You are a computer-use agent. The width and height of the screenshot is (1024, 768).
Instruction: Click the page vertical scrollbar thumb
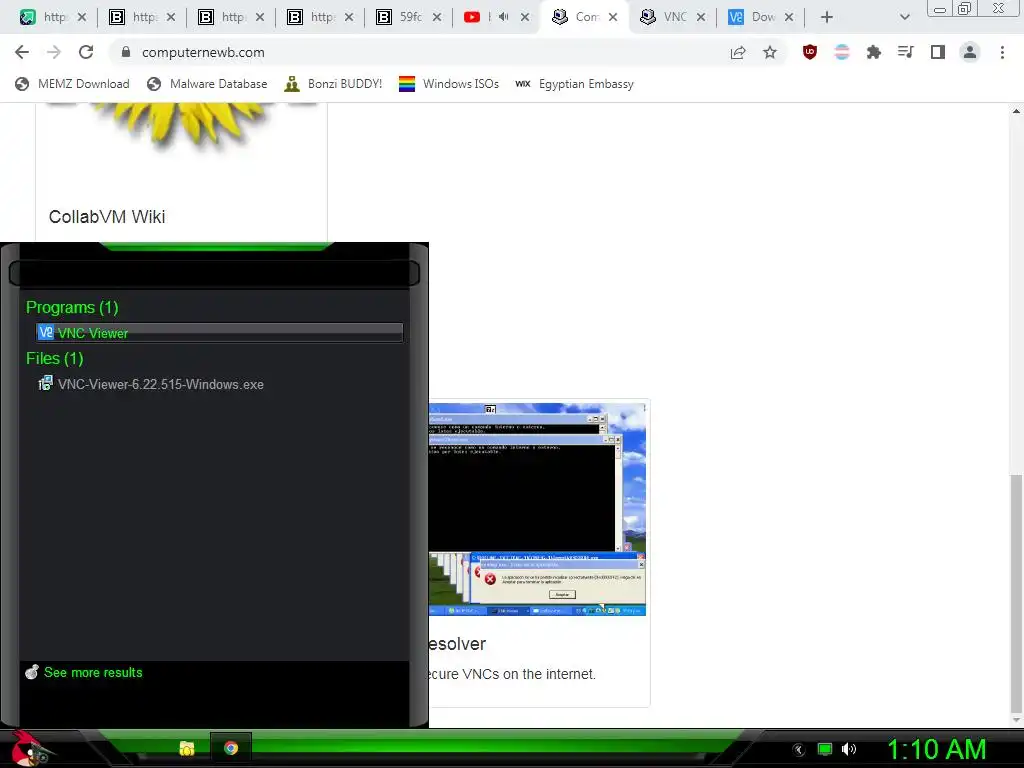click(x=1016, y=594)
